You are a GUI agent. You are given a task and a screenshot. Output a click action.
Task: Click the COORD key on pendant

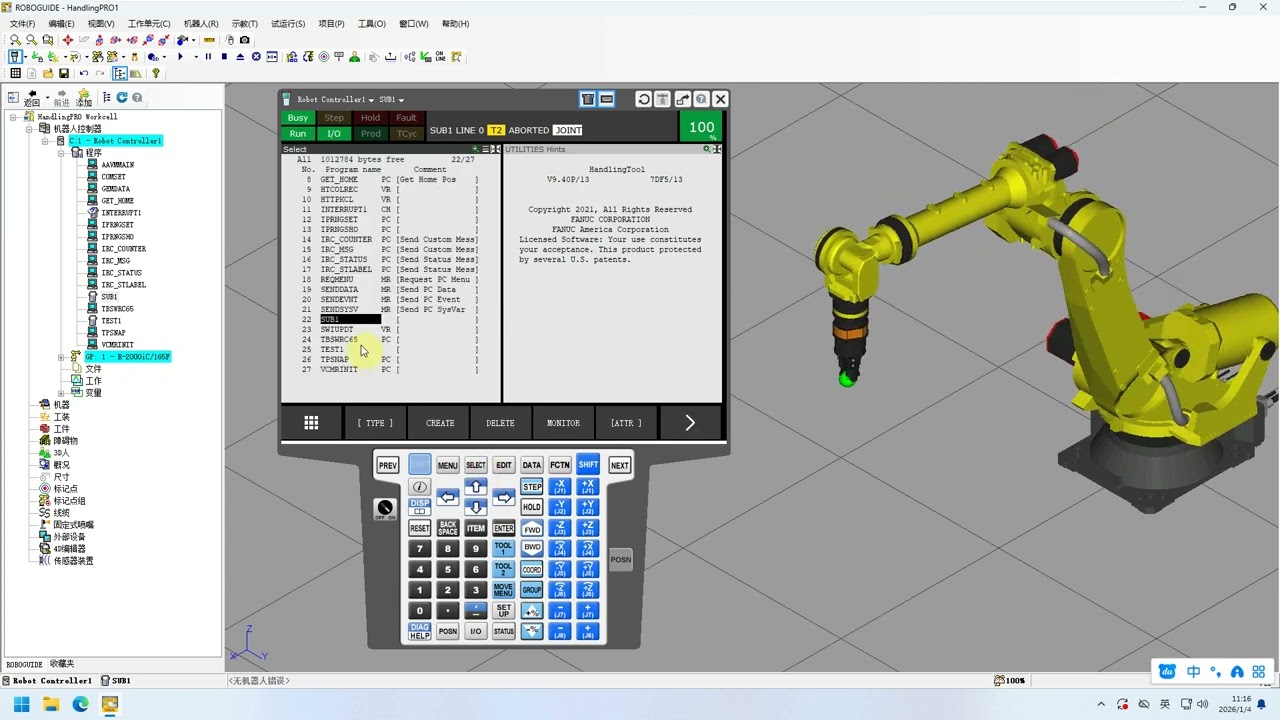click(532, 570)
